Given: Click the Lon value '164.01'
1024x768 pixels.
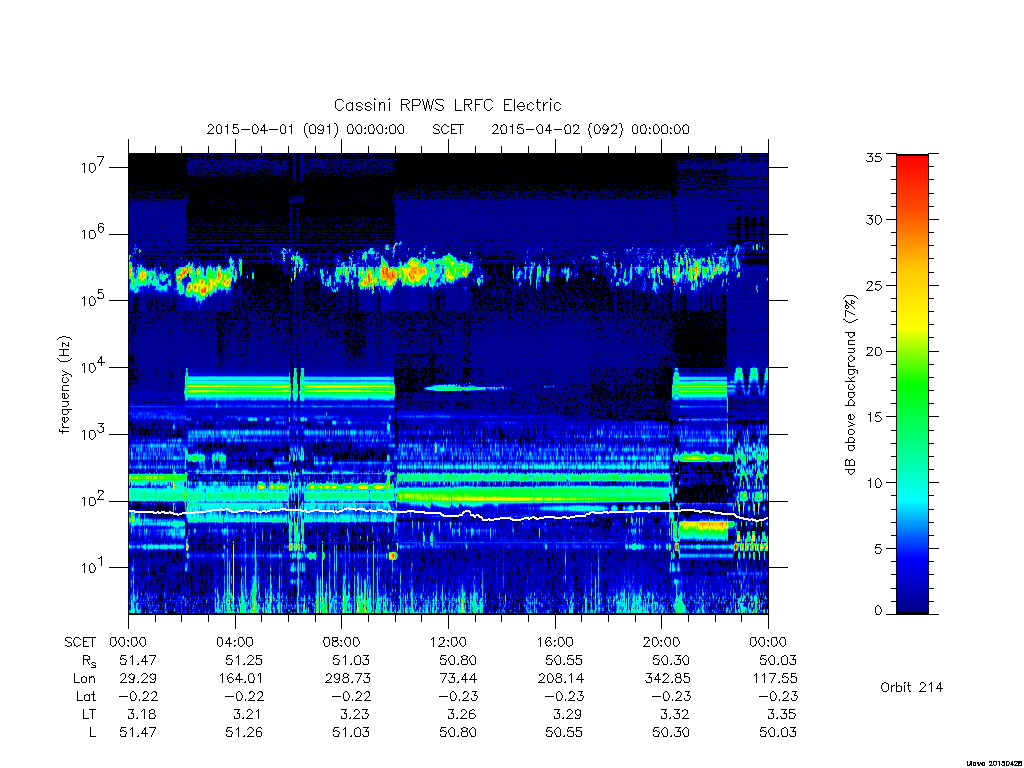Looking at the screenshot, I should point(240,679).
